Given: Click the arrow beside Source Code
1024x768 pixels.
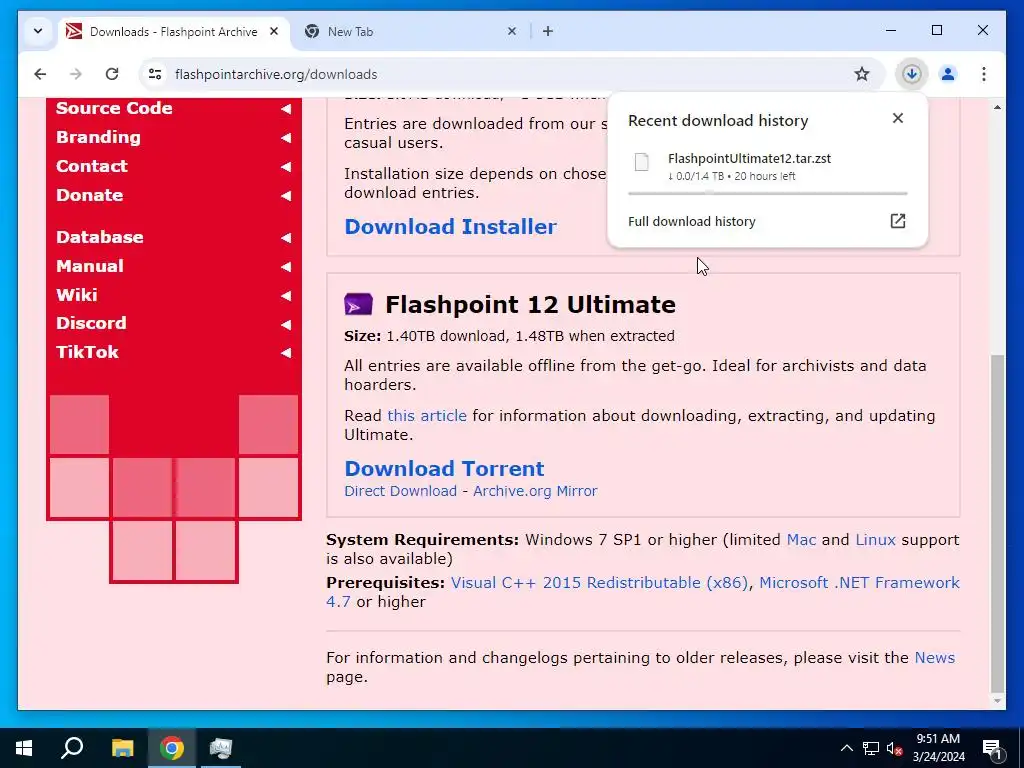Looking at the screenshot, I should coord(286,109).
